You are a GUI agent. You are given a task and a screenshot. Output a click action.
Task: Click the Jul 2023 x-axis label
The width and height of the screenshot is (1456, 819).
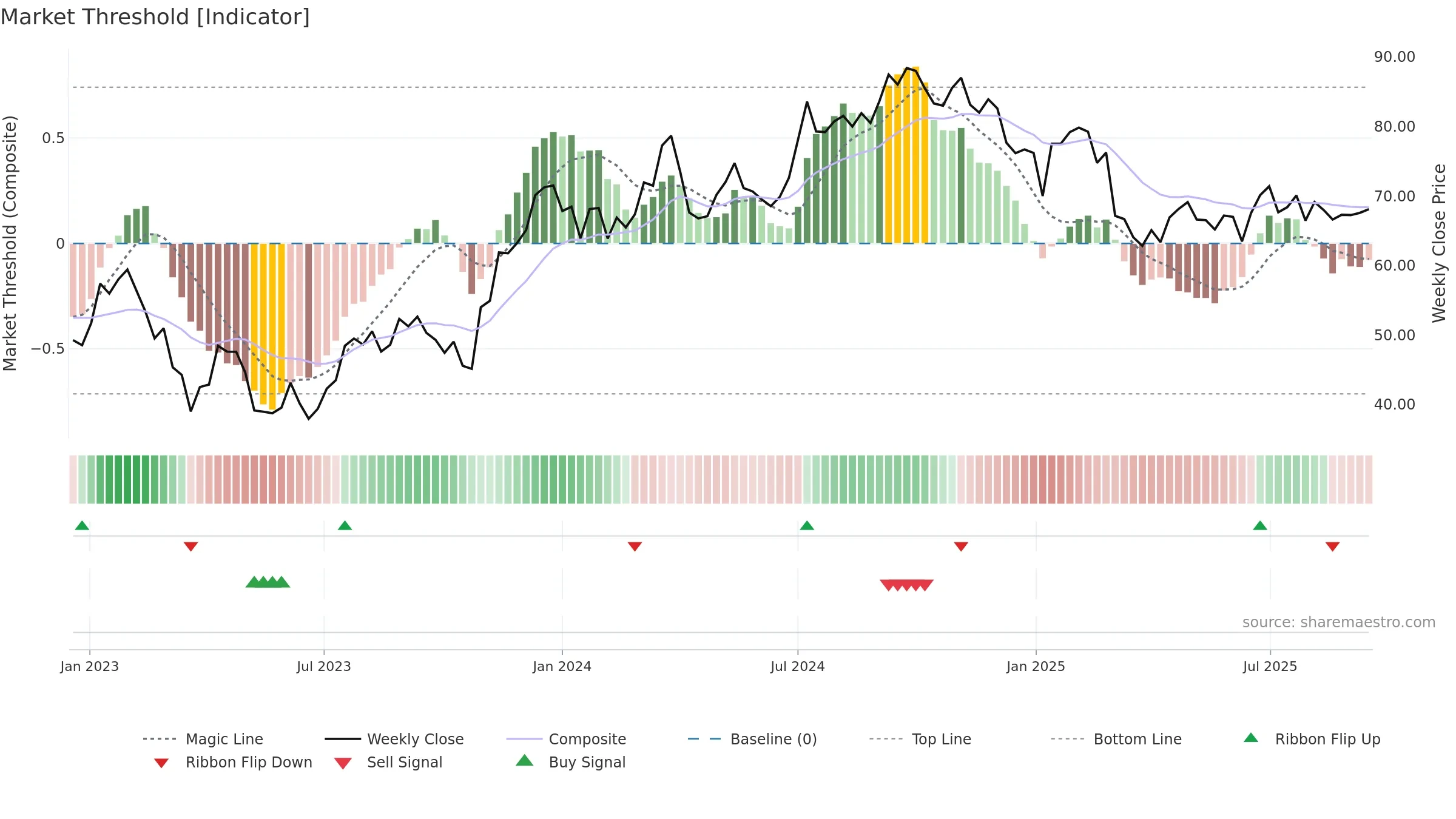point(324,666)
